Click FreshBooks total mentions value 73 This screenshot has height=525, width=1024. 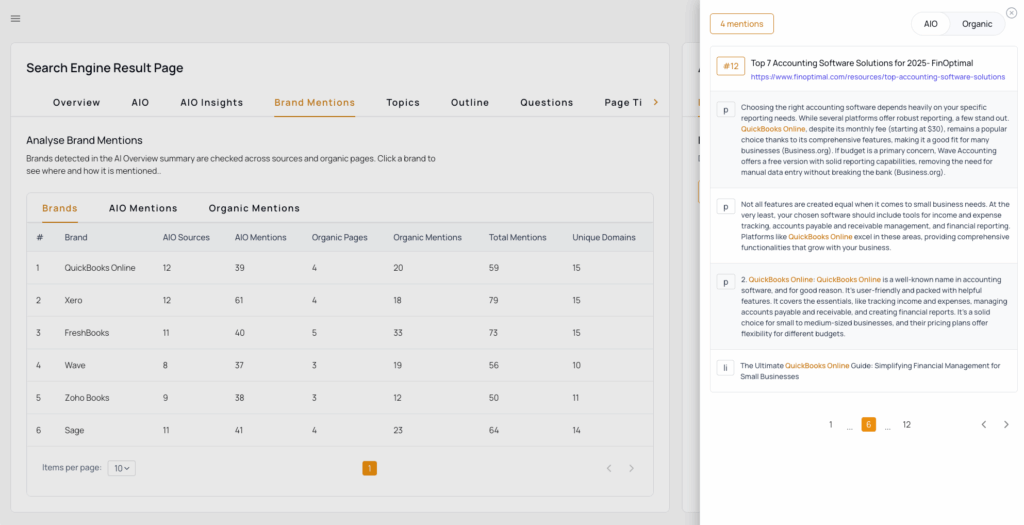[493, 333]
